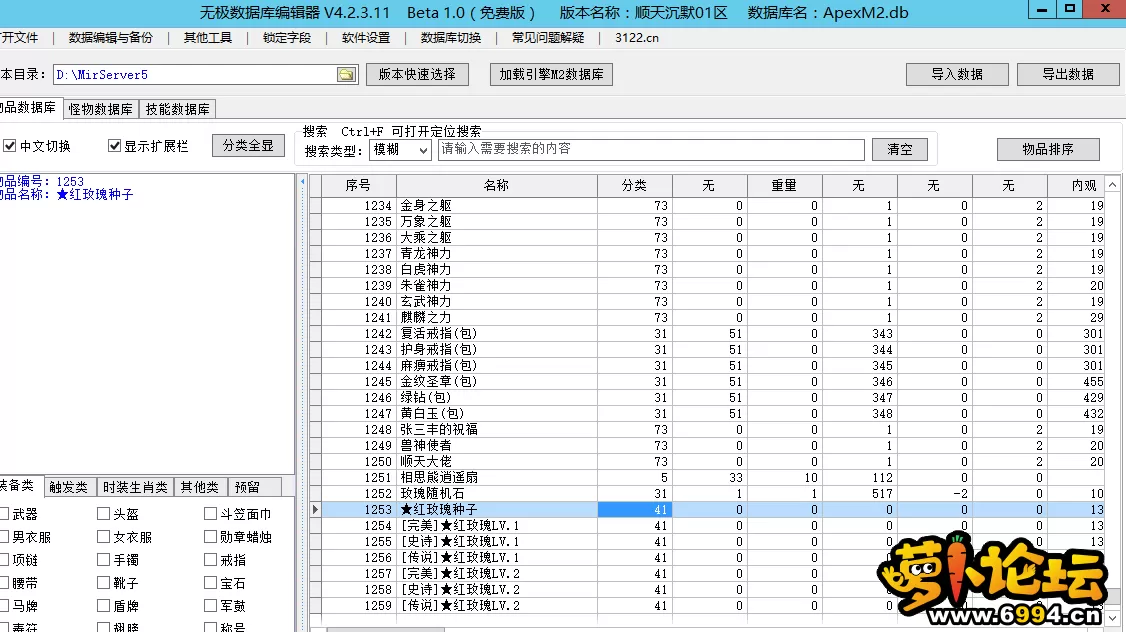Click the 导入数据 button

[957, 75]
